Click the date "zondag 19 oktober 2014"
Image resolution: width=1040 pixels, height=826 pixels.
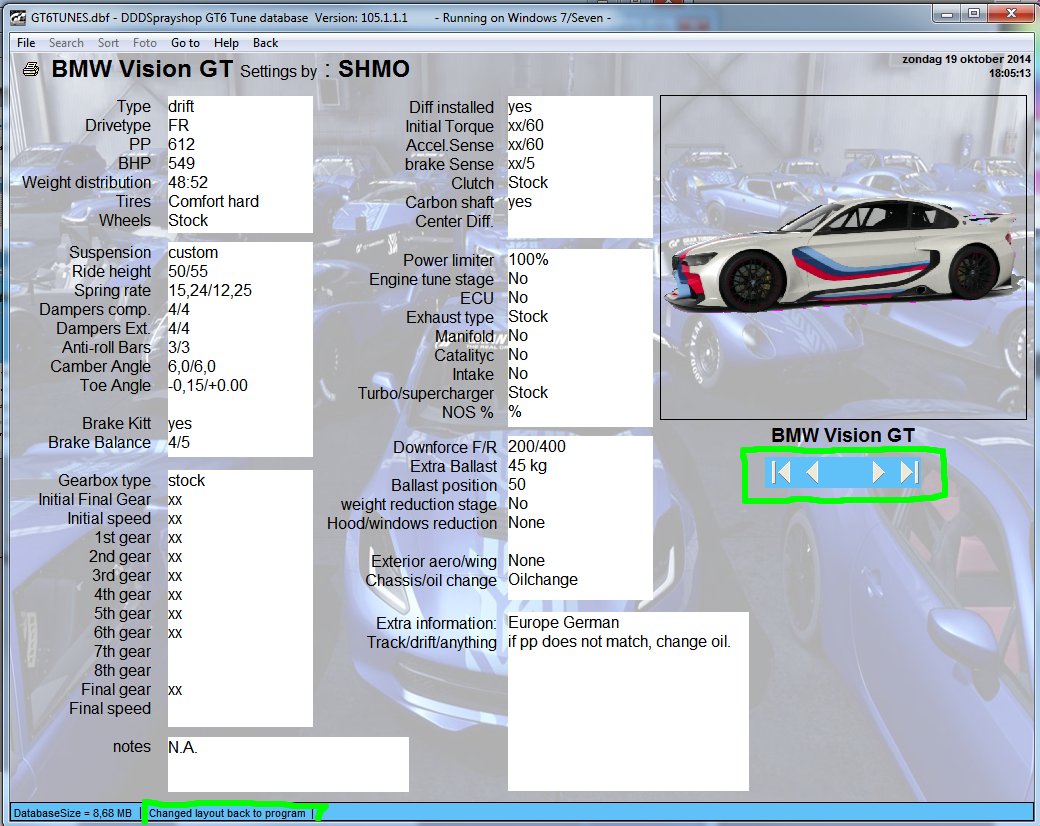966,59
